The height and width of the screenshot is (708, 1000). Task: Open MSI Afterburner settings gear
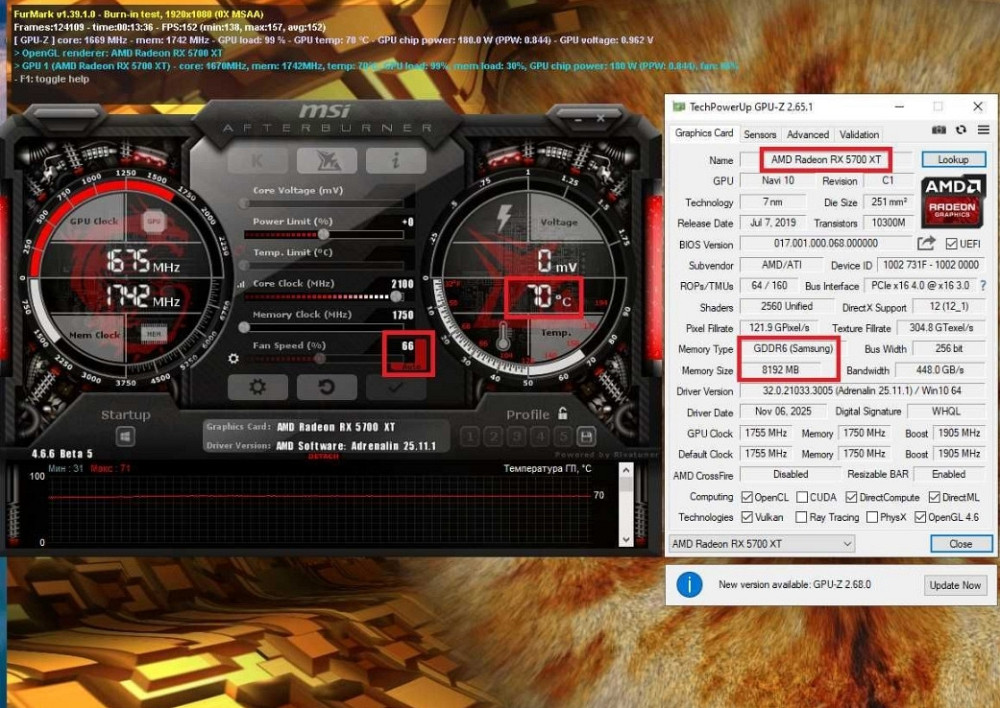click(x=256, y=386)
